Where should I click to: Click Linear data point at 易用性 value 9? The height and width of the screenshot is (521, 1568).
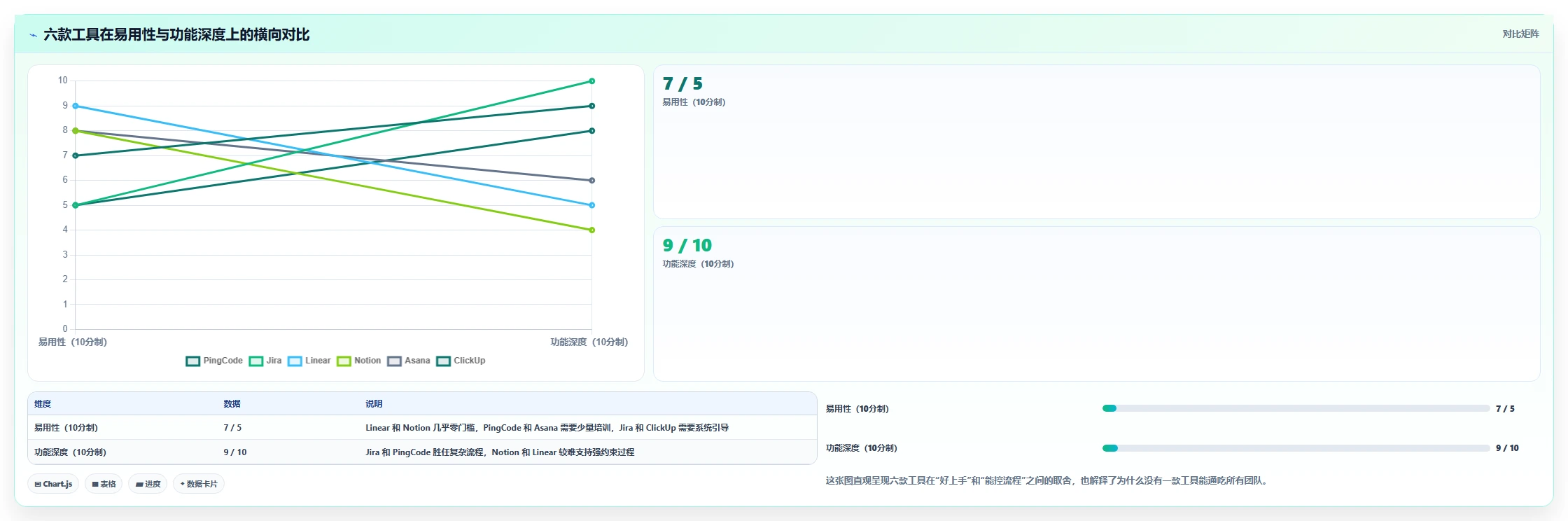(x=76, y=106)
